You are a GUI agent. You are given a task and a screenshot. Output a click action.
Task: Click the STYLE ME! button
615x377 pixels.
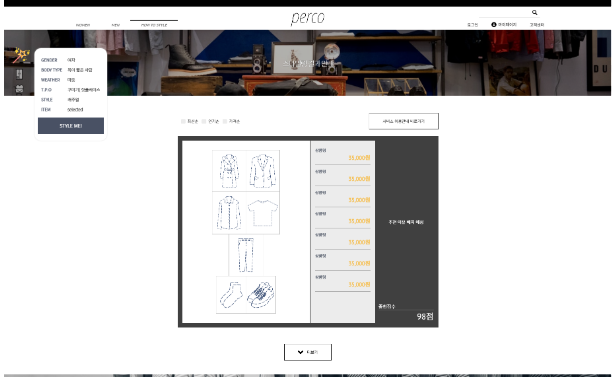pos(71,126)
